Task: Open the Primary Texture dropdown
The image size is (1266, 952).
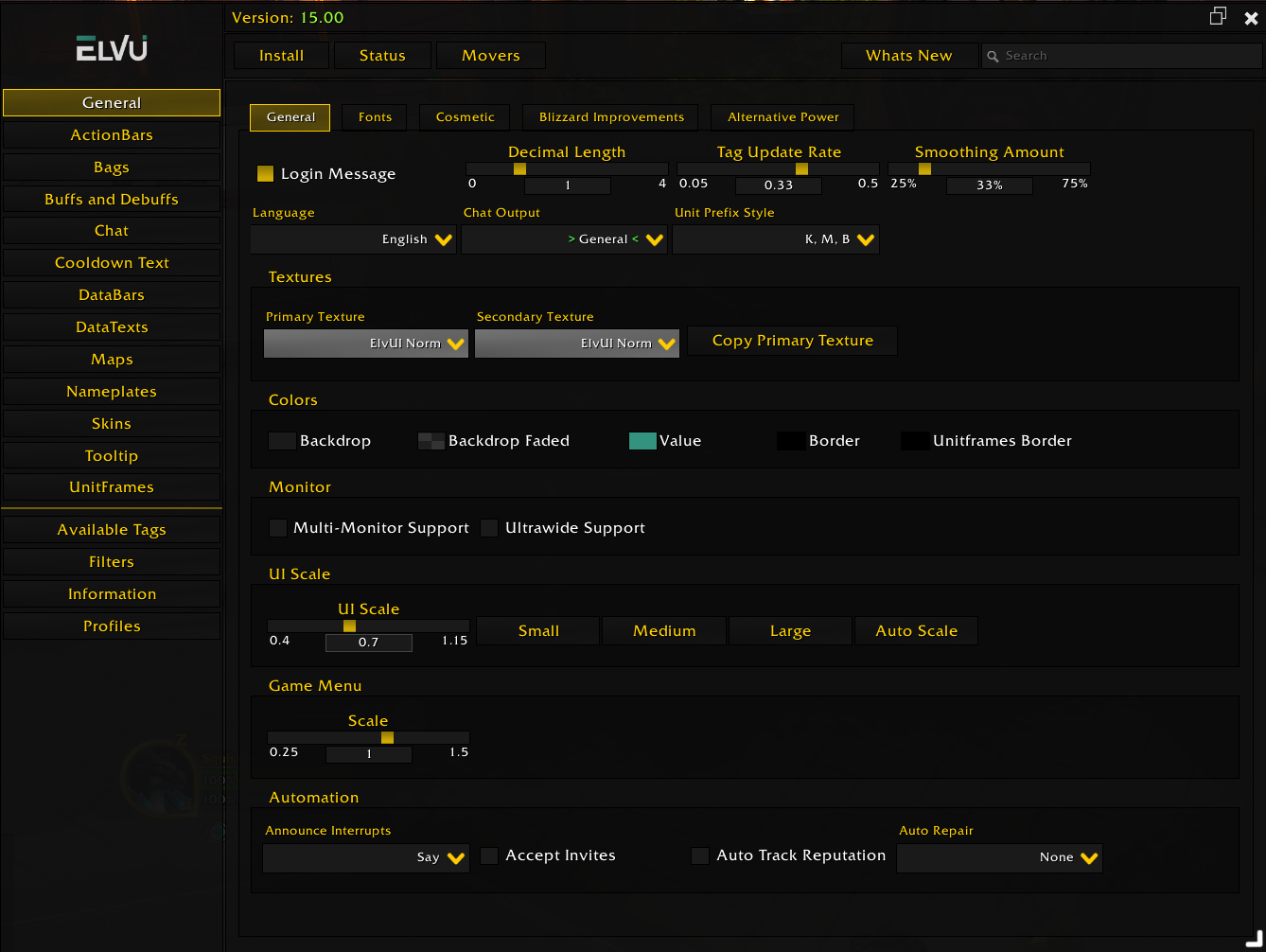Action: [x=366, y=344]
